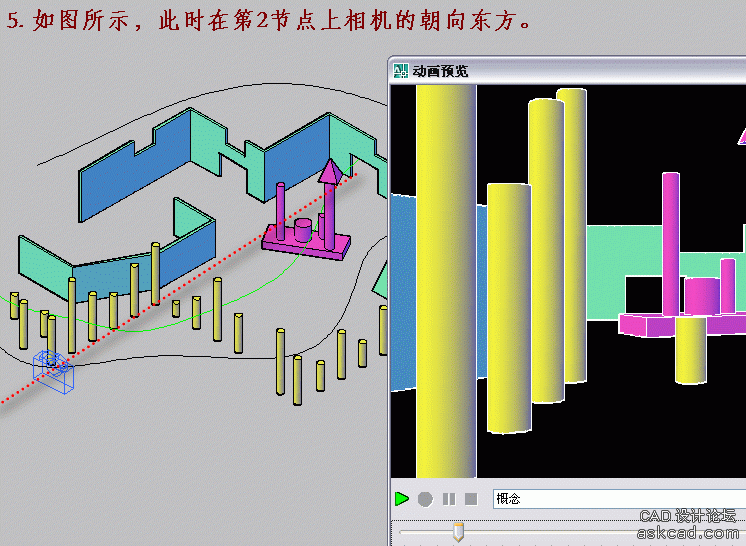Pause the animation preview playback
Image resolution: width=746 pixels, height=546 pixels.
pyautogui.click(x=449, y=499)
